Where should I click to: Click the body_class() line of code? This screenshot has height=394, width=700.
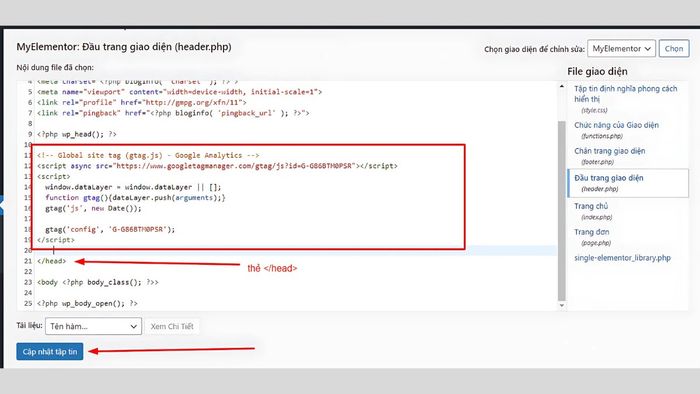(x=98, y=282)
